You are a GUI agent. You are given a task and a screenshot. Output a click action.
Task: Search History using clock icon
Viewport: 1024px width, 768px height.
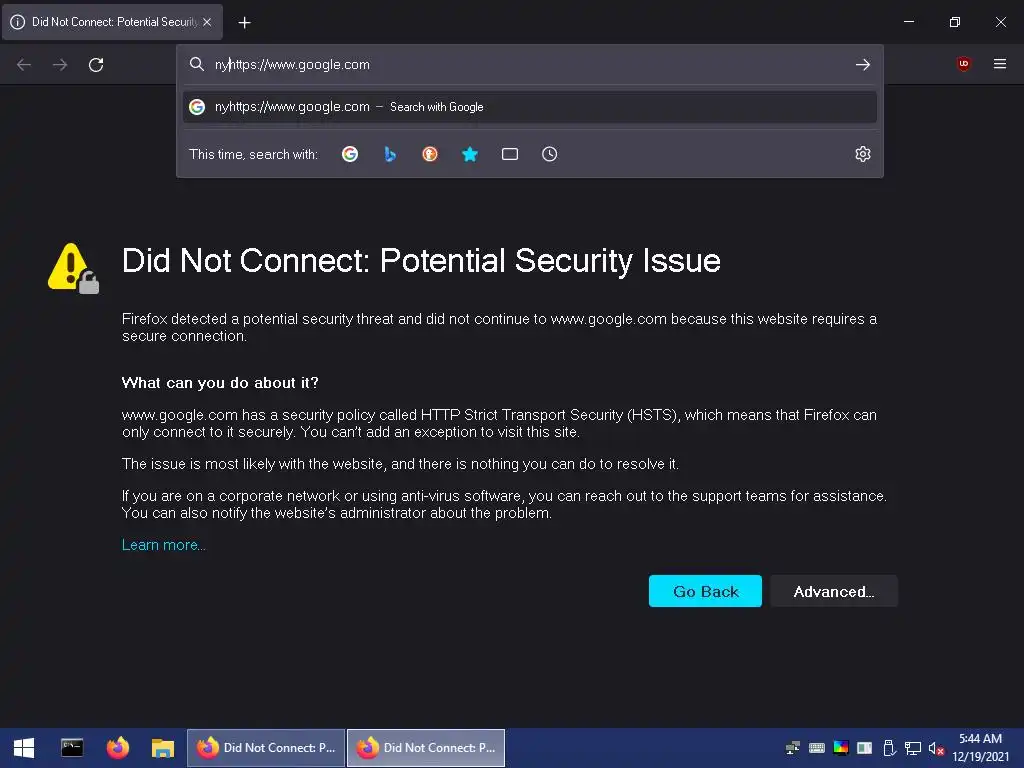[x=550, y=154]
